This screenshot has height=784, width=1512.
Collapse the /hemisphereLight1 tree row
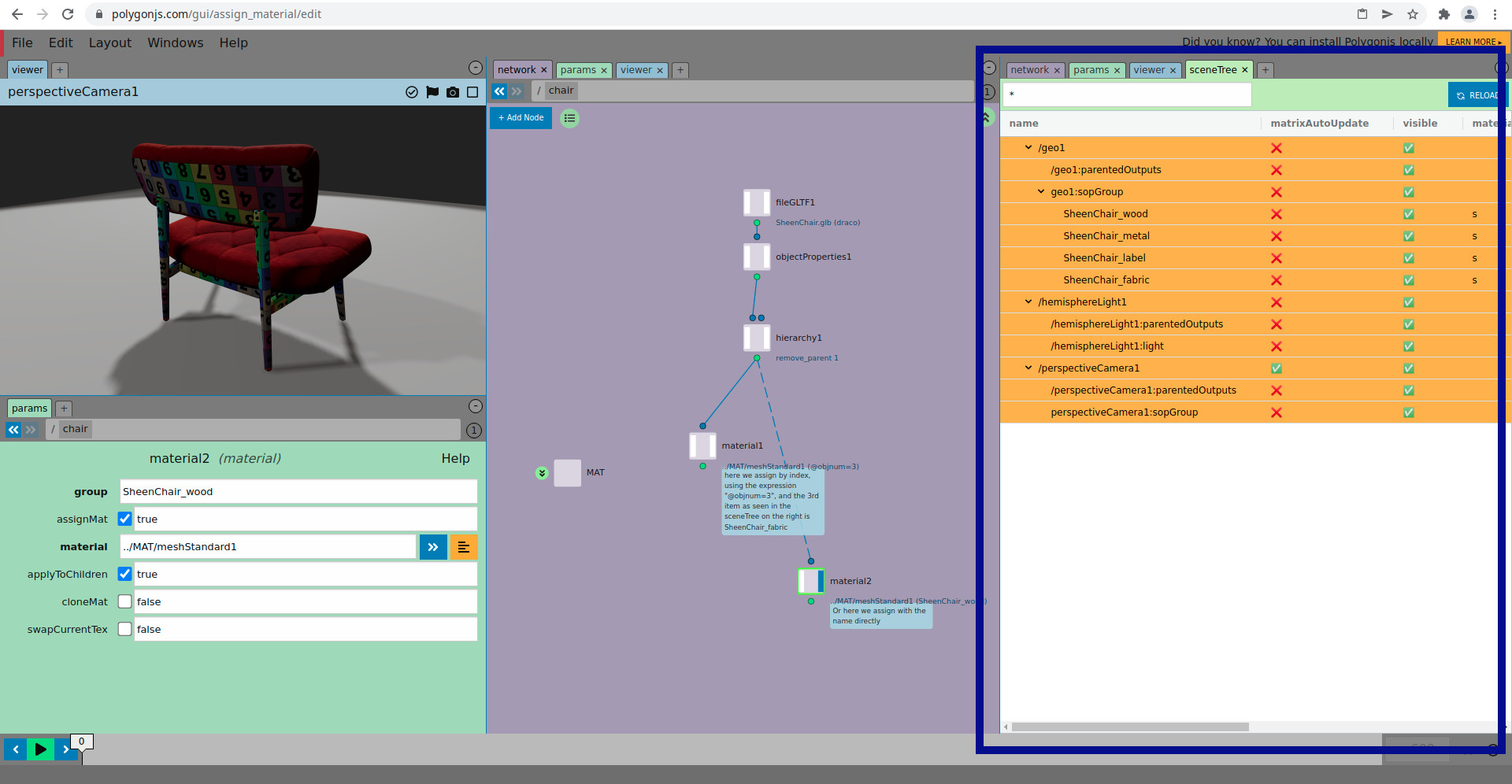click(x=1028, y=301)
